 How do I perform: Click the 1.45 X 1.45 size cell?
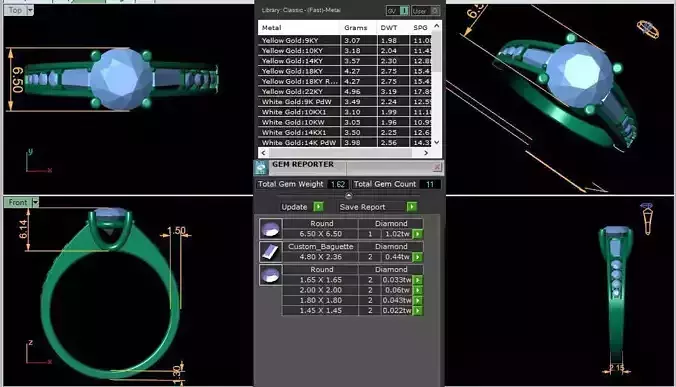coord(320,311)
